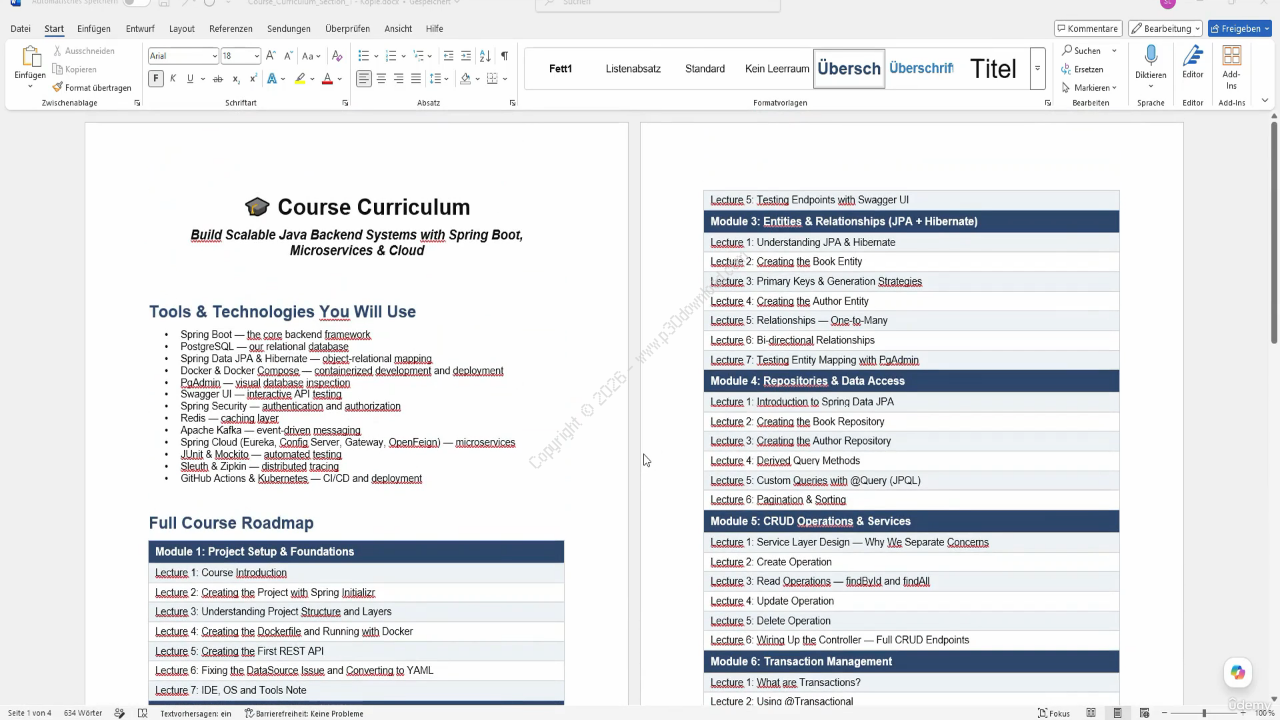The image size is (1280, 720).
Task: Select print layout view icon
Action: pos(1116,713)
